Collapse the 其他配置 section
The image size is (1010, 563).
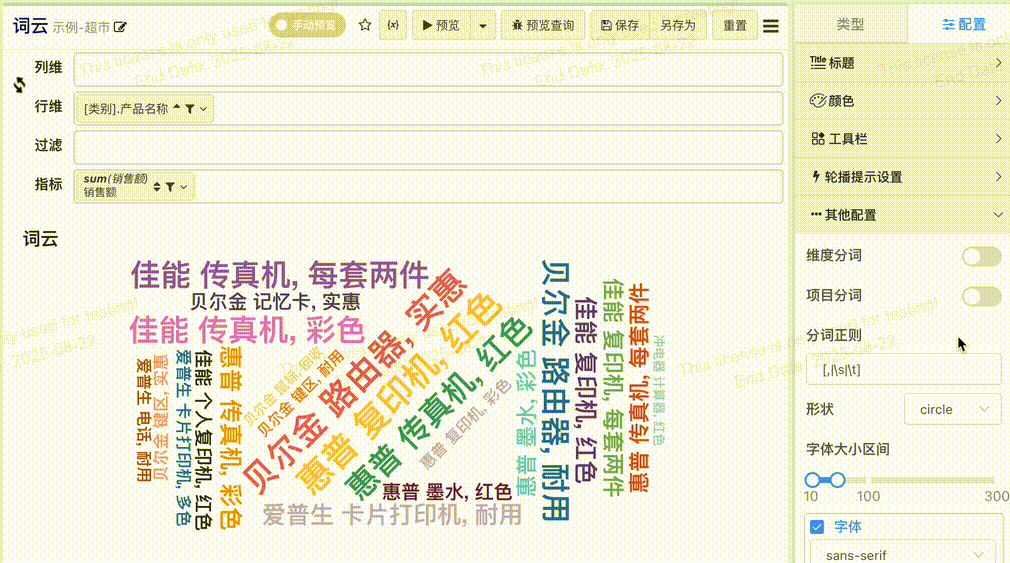point(902,215)
